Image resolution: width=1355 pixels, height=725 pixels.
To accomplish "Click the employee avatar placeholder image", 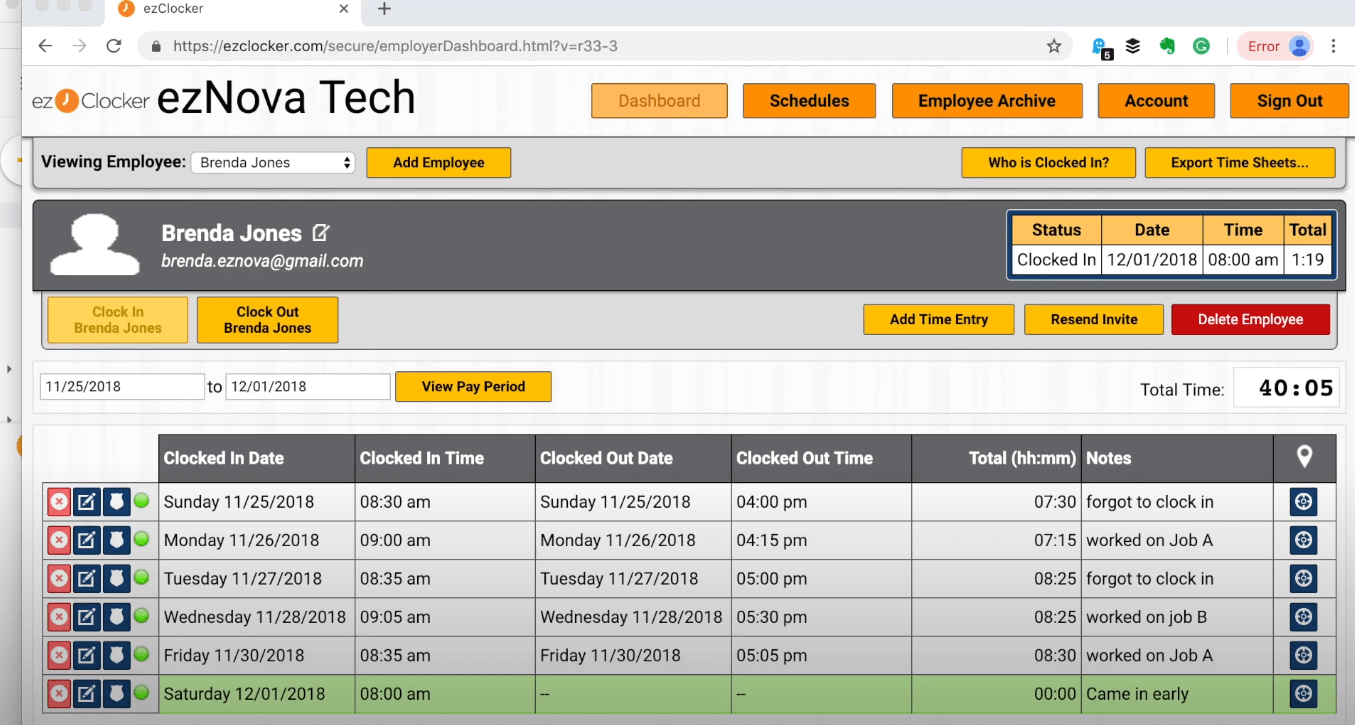I will click(95, 243).
